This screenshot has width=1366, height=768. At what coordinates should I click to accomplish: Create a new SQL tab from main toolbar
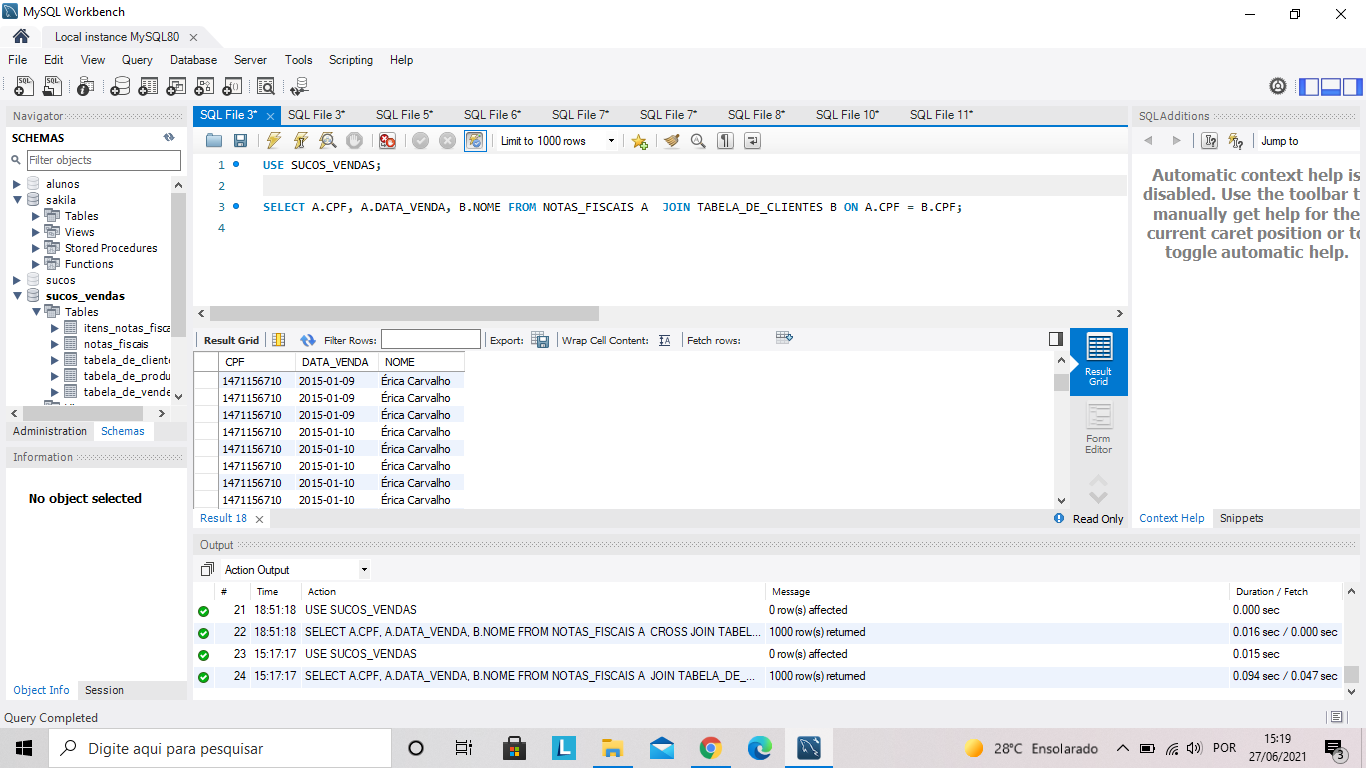pos(24,87)
